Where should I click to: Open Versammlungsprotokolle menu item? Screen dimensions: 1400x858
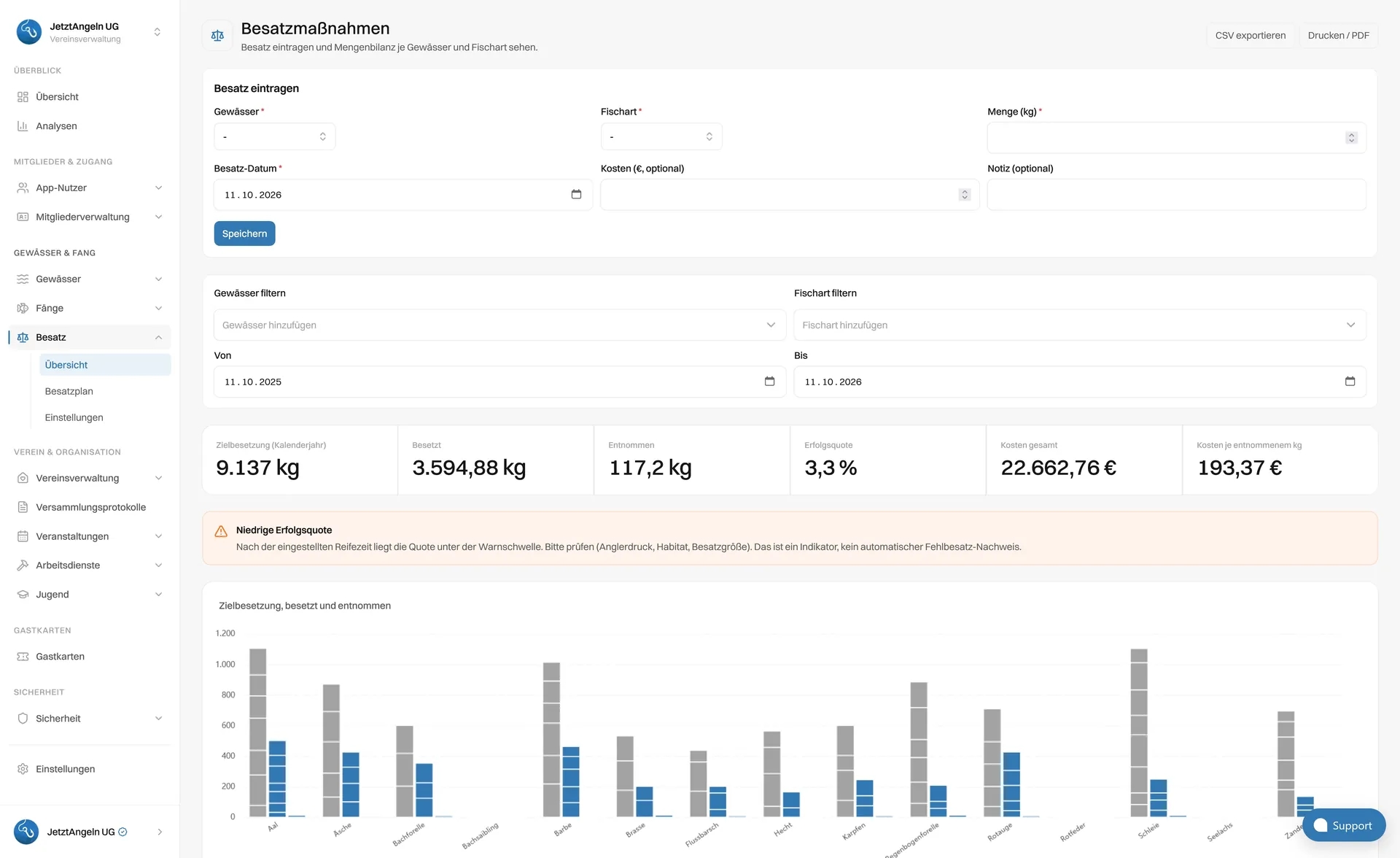(x=90, y=508)
